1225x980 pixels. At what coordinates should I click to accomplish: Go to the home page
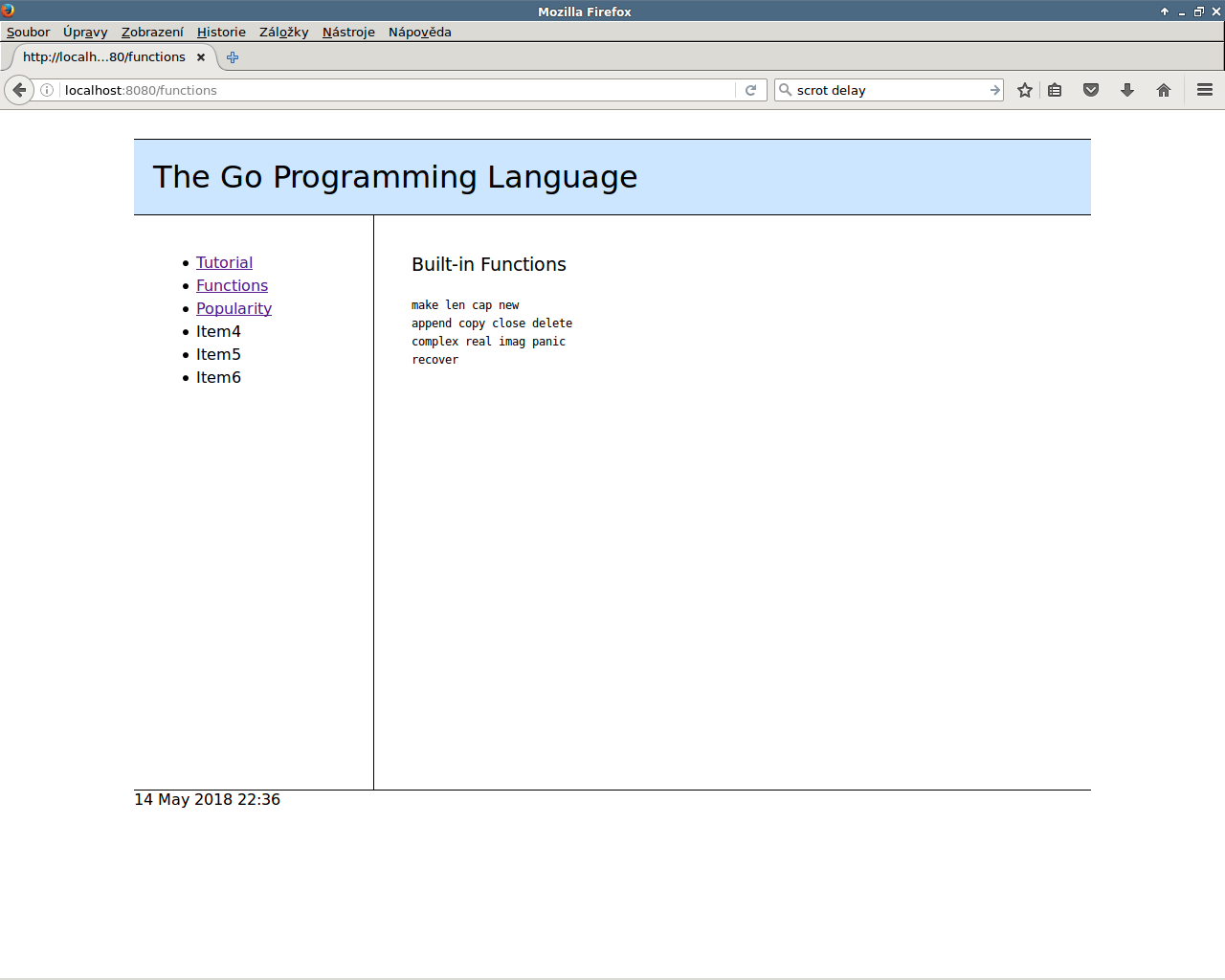[x=1164, y=90]
